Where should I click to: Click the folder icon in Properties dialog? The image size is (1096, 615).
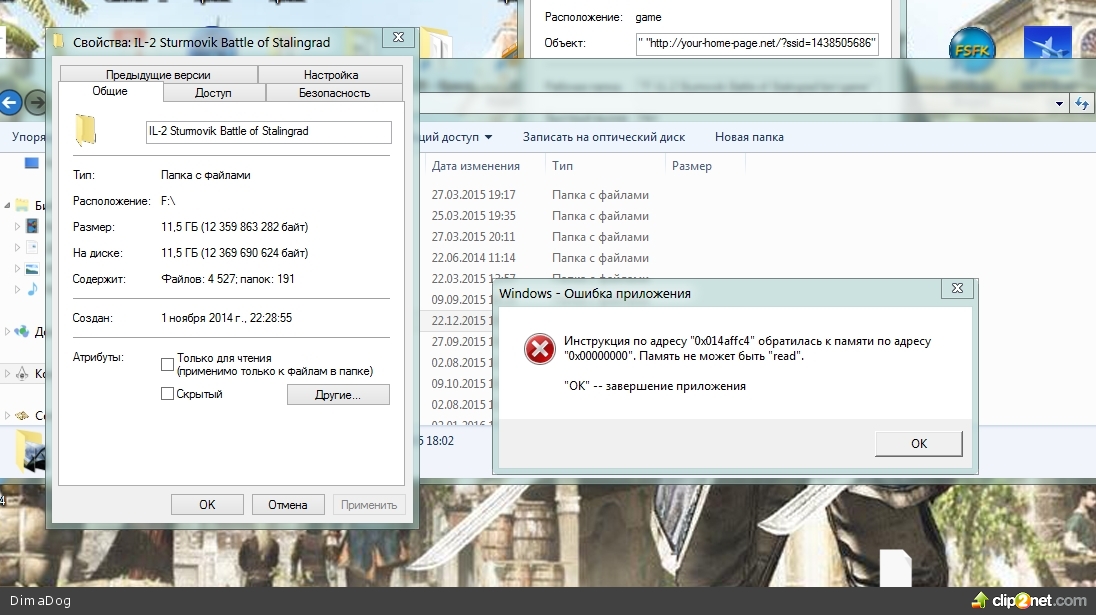(x=86, y=131)
